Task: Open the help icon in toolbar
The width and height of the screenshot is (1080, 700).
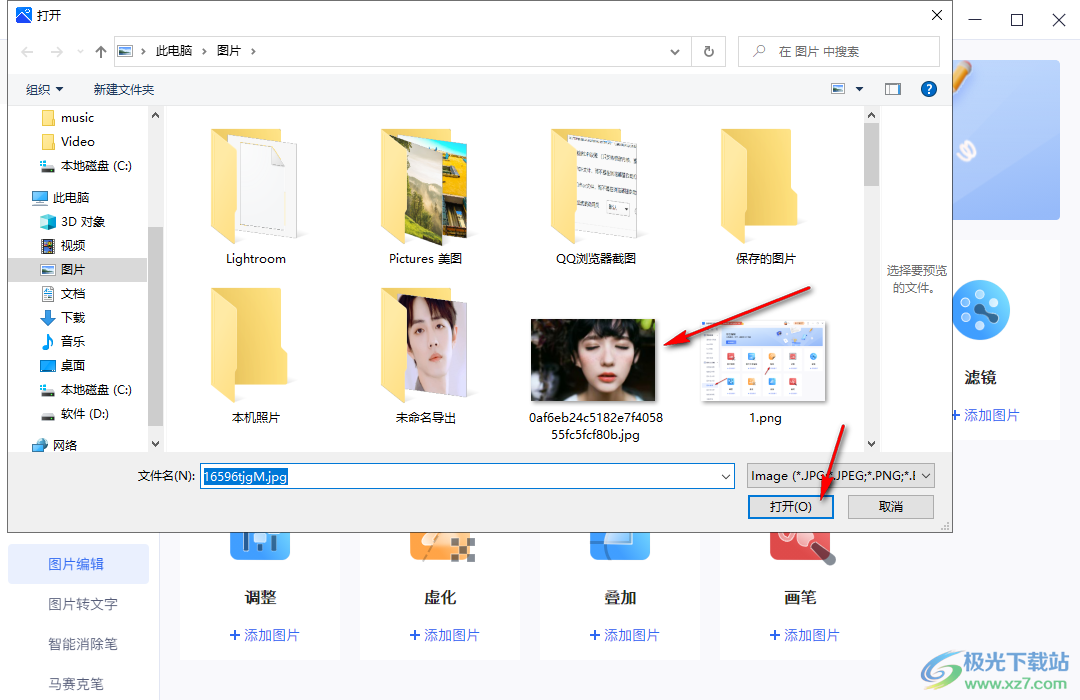Action: [928, 89]
